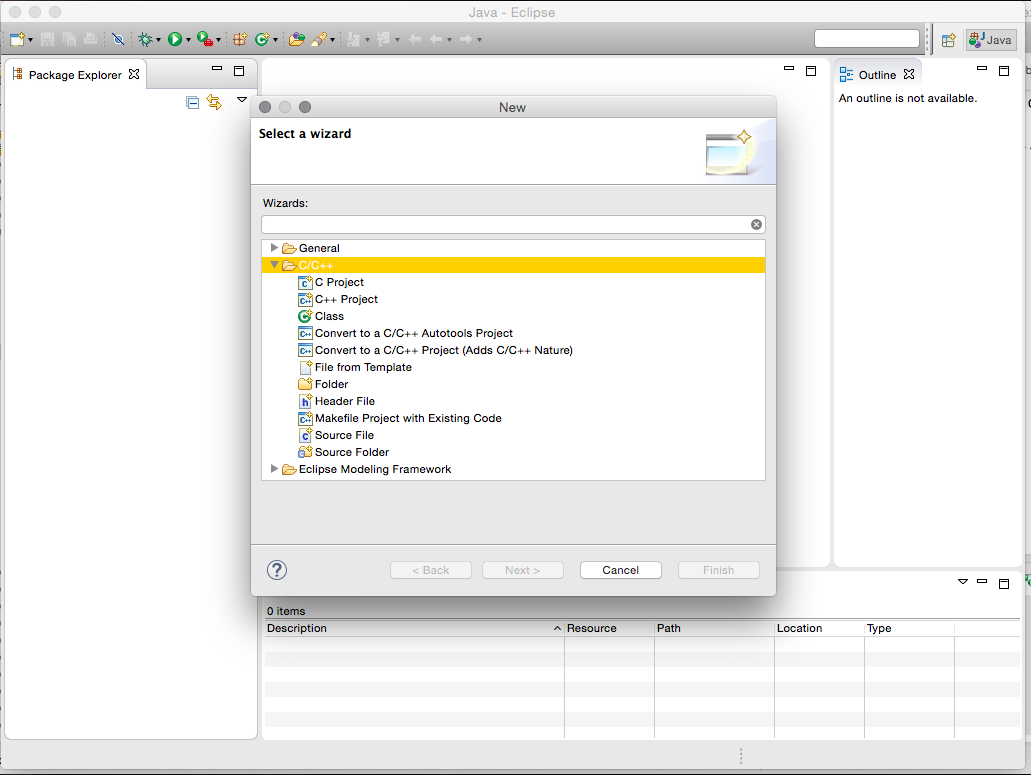
Task: Click the Open Perspective icon
Action: [948, 40]
